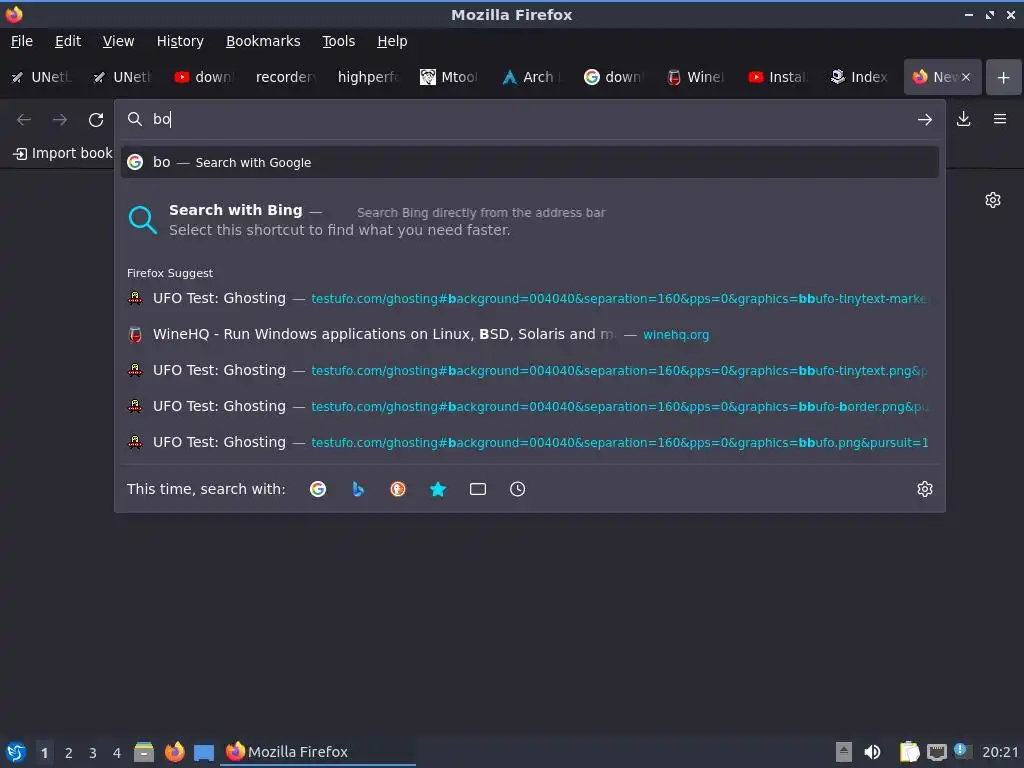
Task: Open the Firefox application menu
Action: coord(1000,119)
